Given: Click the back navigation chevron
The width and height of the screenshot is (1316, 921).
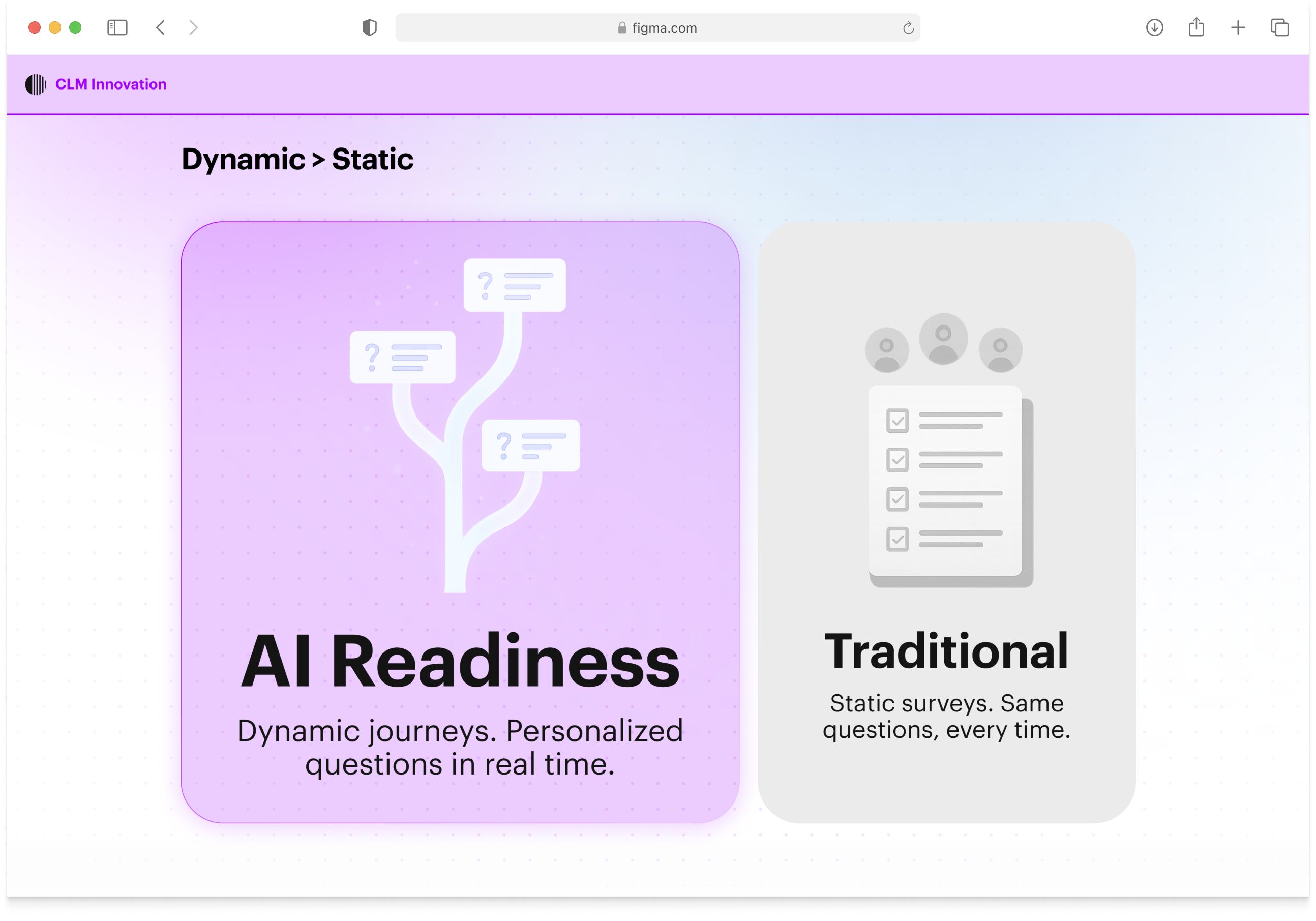Looking at the screenshot, I should click(x=161, y=27).
